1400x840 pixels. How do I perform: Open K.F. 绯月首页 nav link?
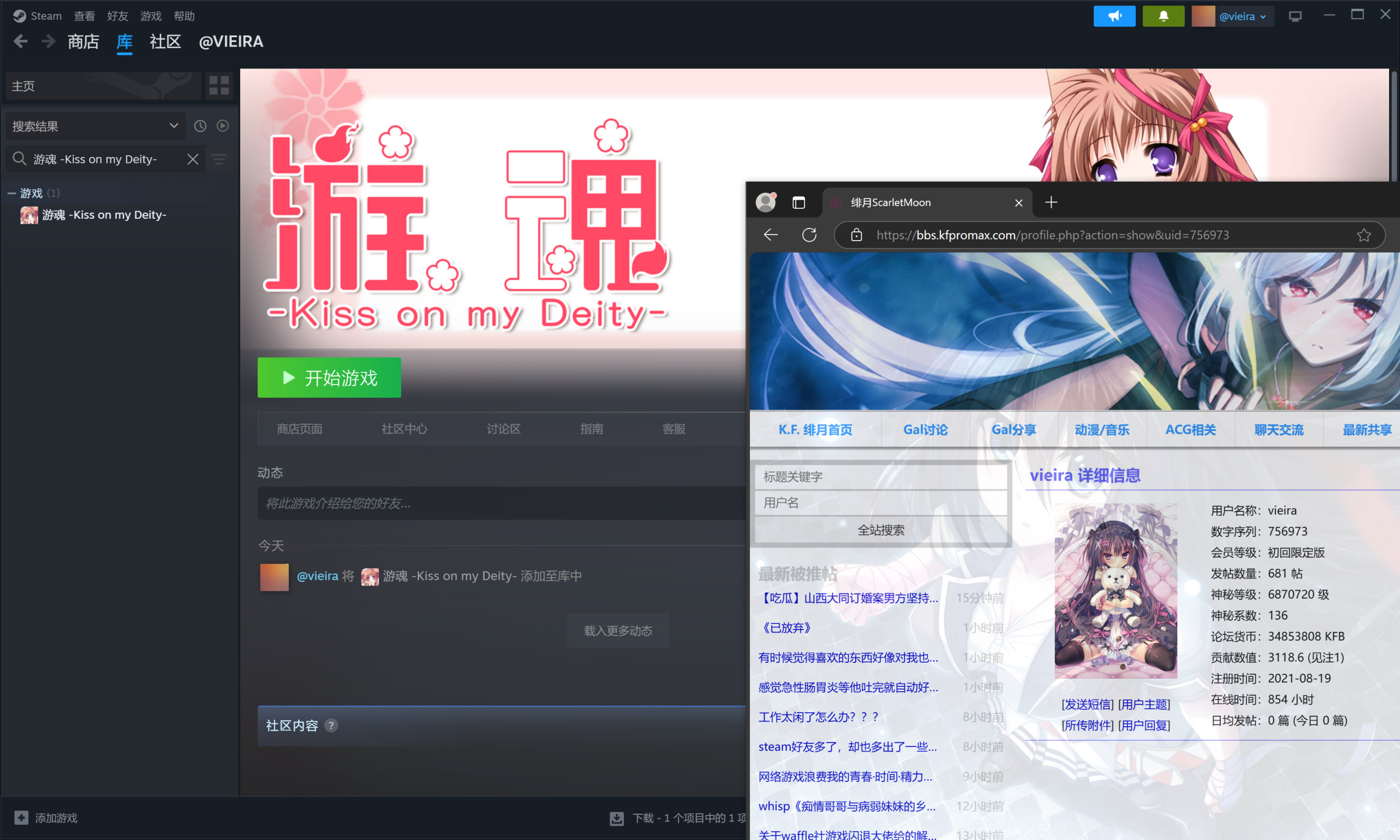tap(815, 429)
